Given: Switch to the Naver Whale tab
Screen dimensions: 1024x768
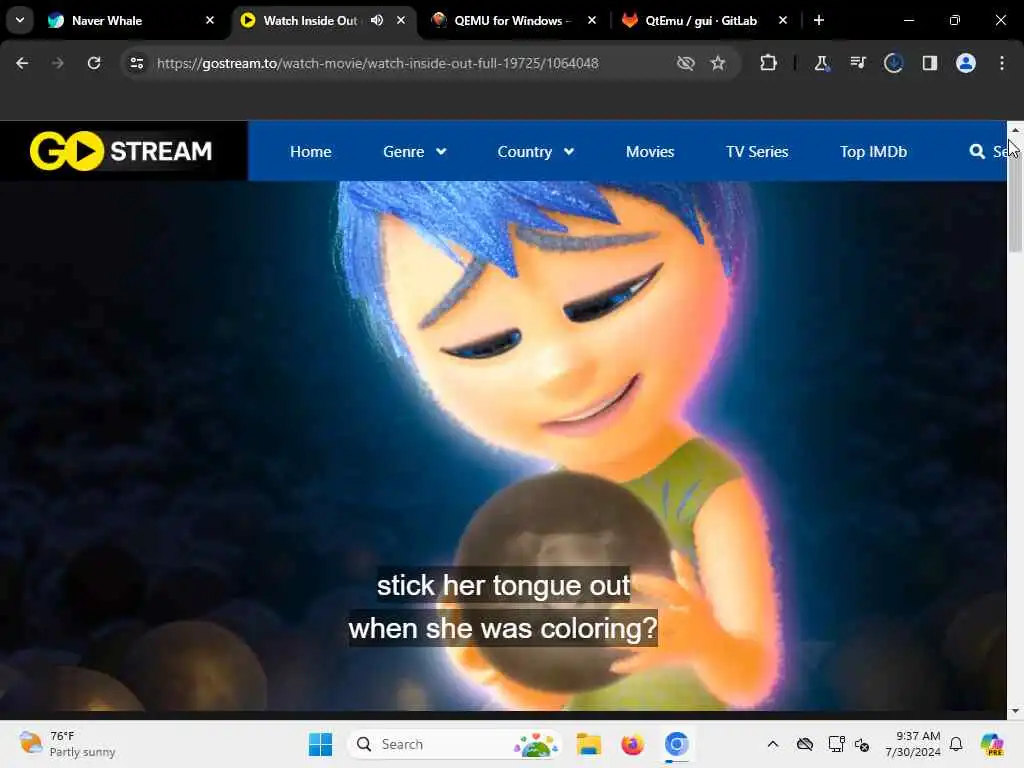Looking at the screenshot, I should (x=124, y=20).
